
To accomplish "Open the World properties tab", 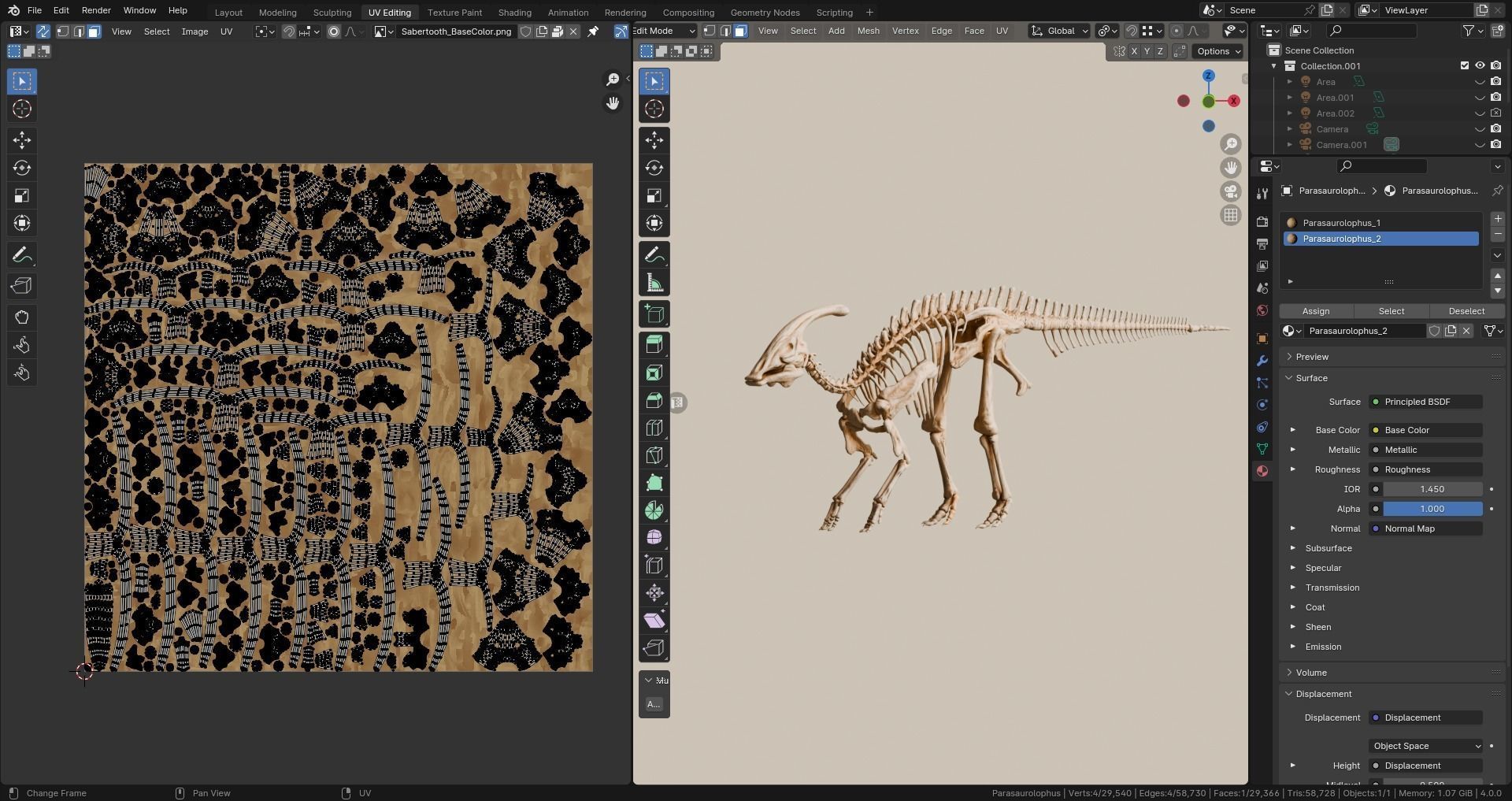I will coord(1262,310).
